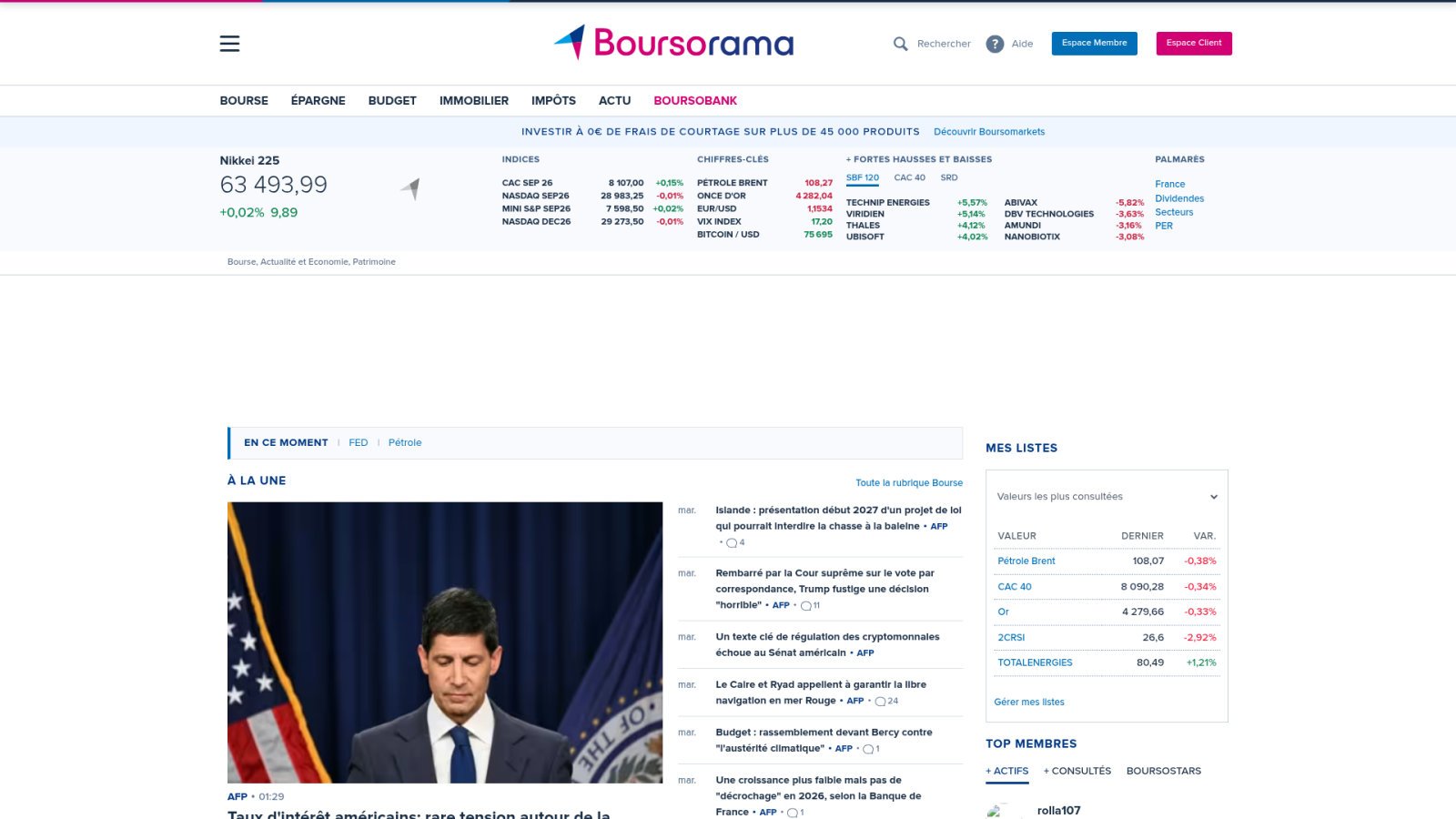
Task: Open Toute la rubrique Bourse link
Action: tap(909, 483)
